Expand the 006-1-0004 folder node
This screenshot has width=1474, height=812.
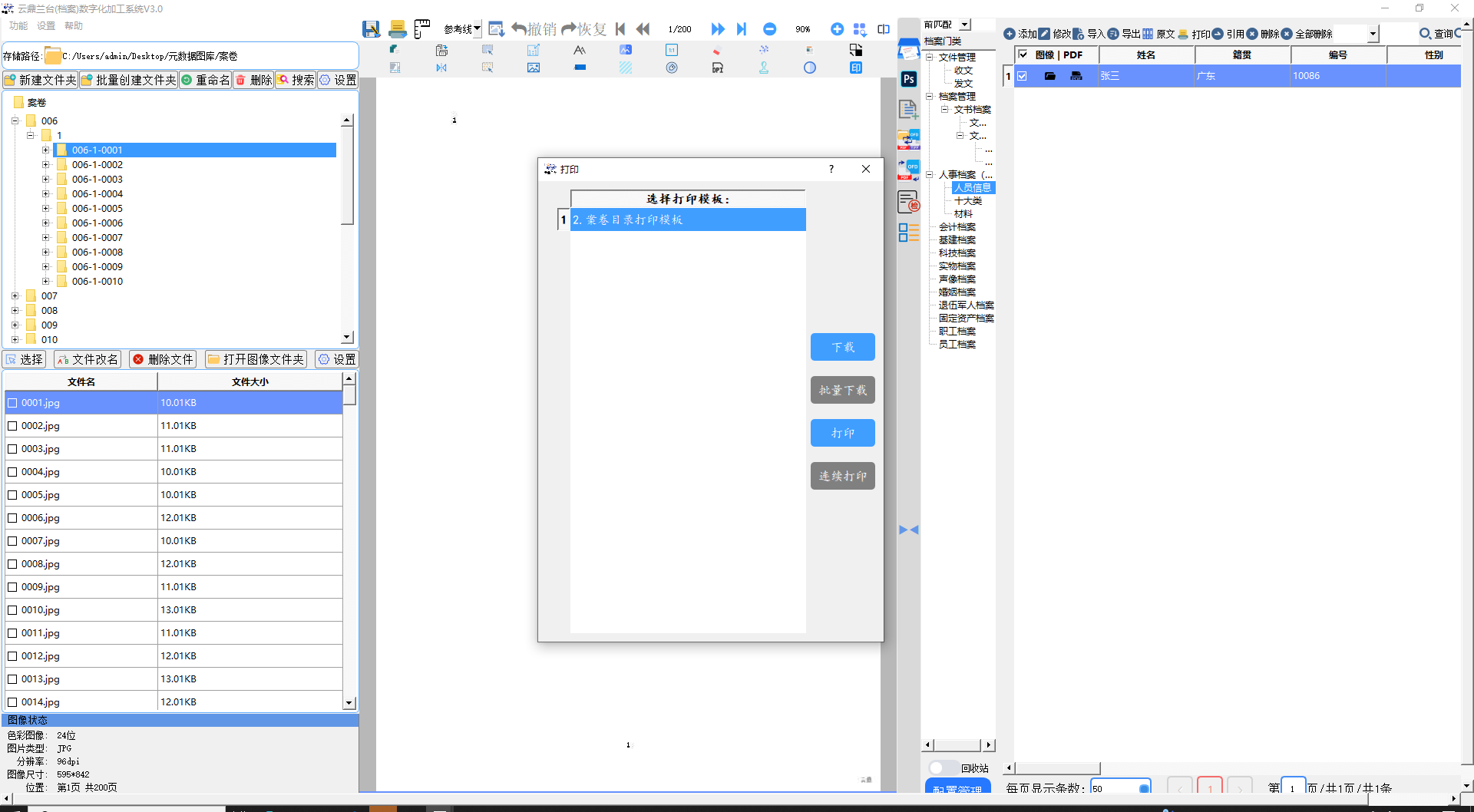click(x=46, y=194)
